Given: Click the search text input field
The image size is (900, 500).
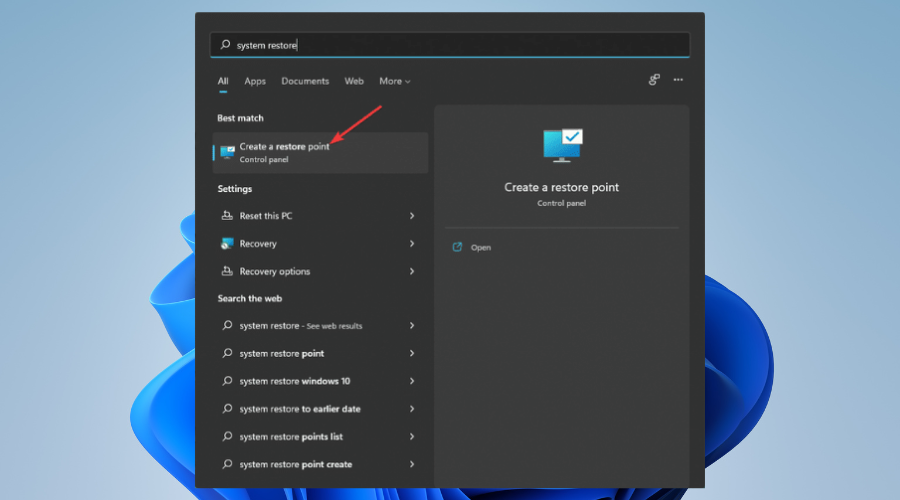Looking at the screenshot, I should tap(450, 45).
